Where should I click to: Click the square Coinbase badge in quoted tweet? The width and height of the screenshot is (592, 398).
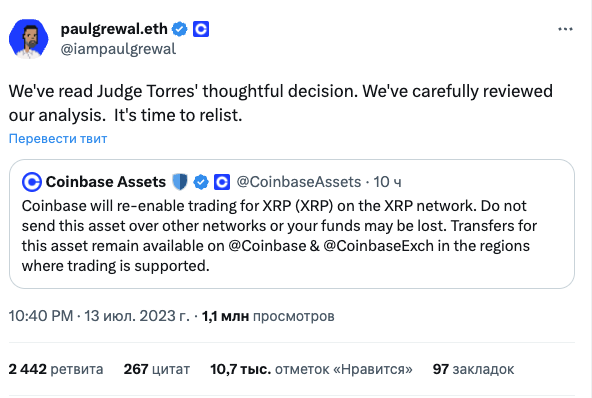[x=222, y=182]
